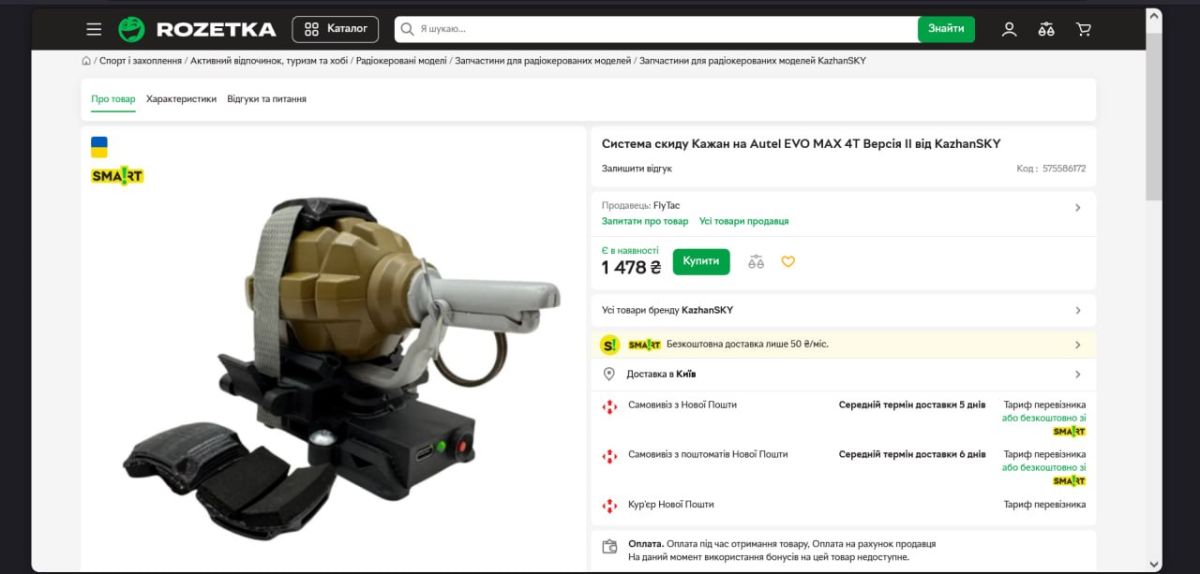Add product to comparison next to Купити

(756, 262)
